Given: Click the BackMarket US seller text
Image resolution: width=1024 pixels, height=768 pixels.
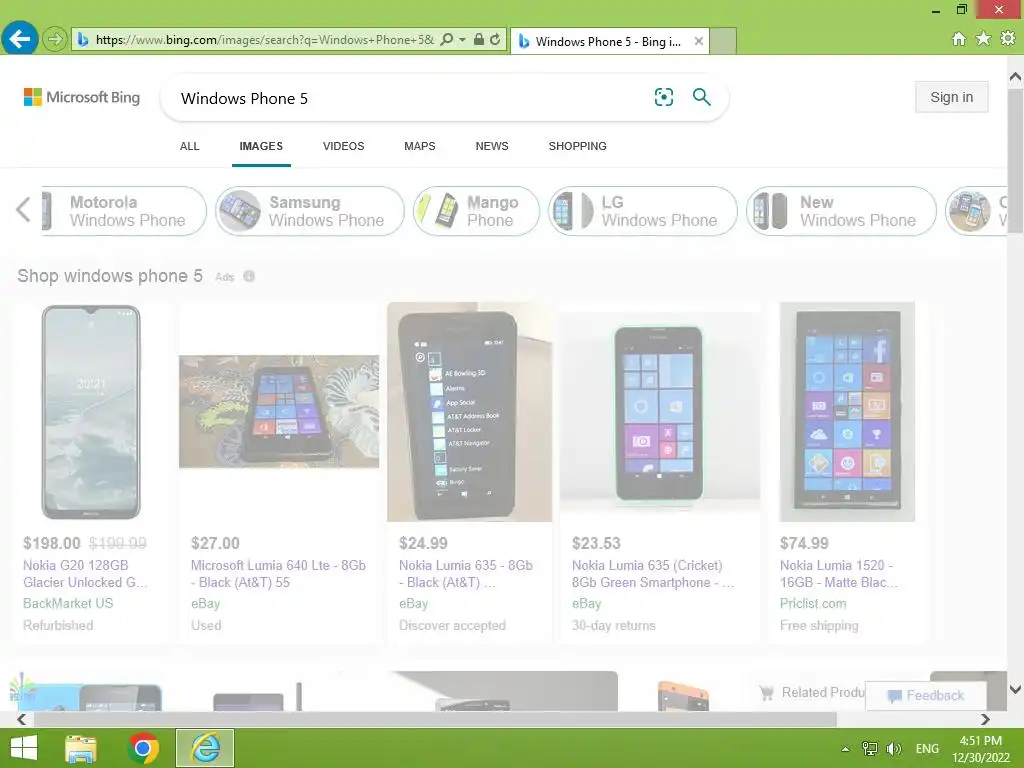Looking at the screenshot, I should click(x=68, y=603).
